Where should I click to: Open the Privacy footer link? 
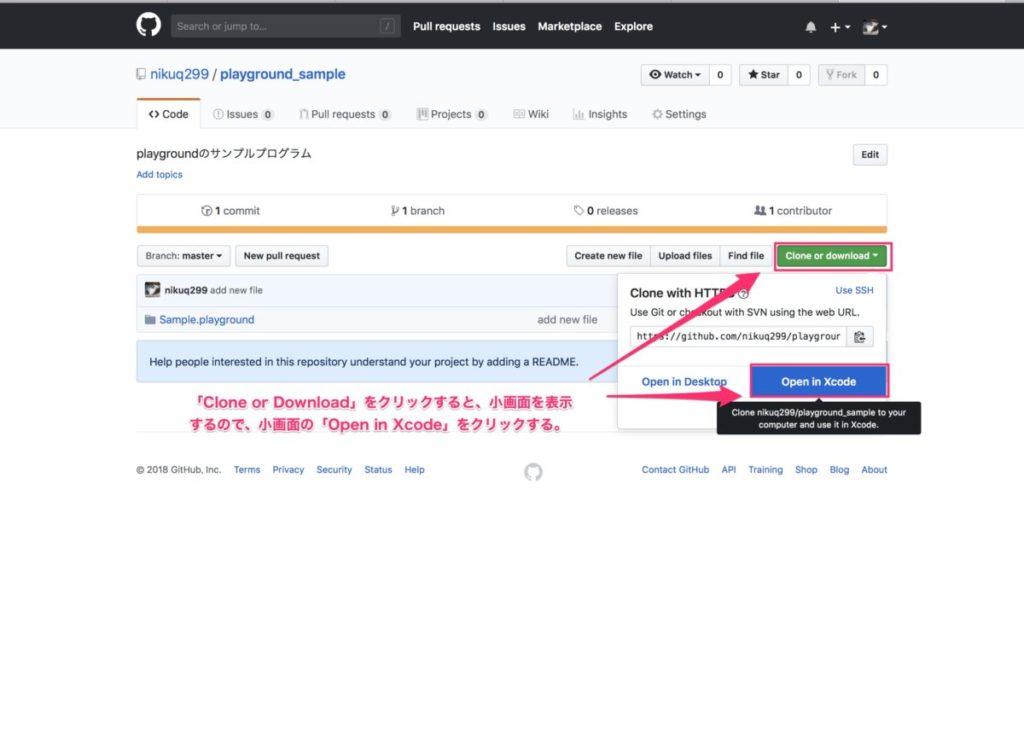tap(288, 469)
